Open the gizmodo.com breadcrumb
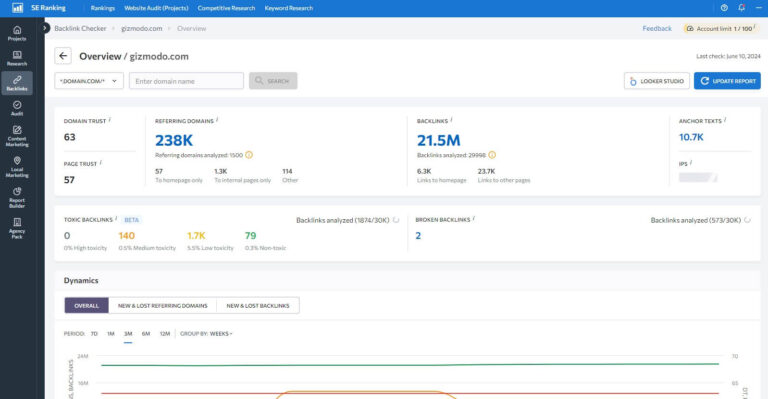Image resolution: width=768 pixels, height=399 pixels. pyautogui.click(x=142, y=28)
